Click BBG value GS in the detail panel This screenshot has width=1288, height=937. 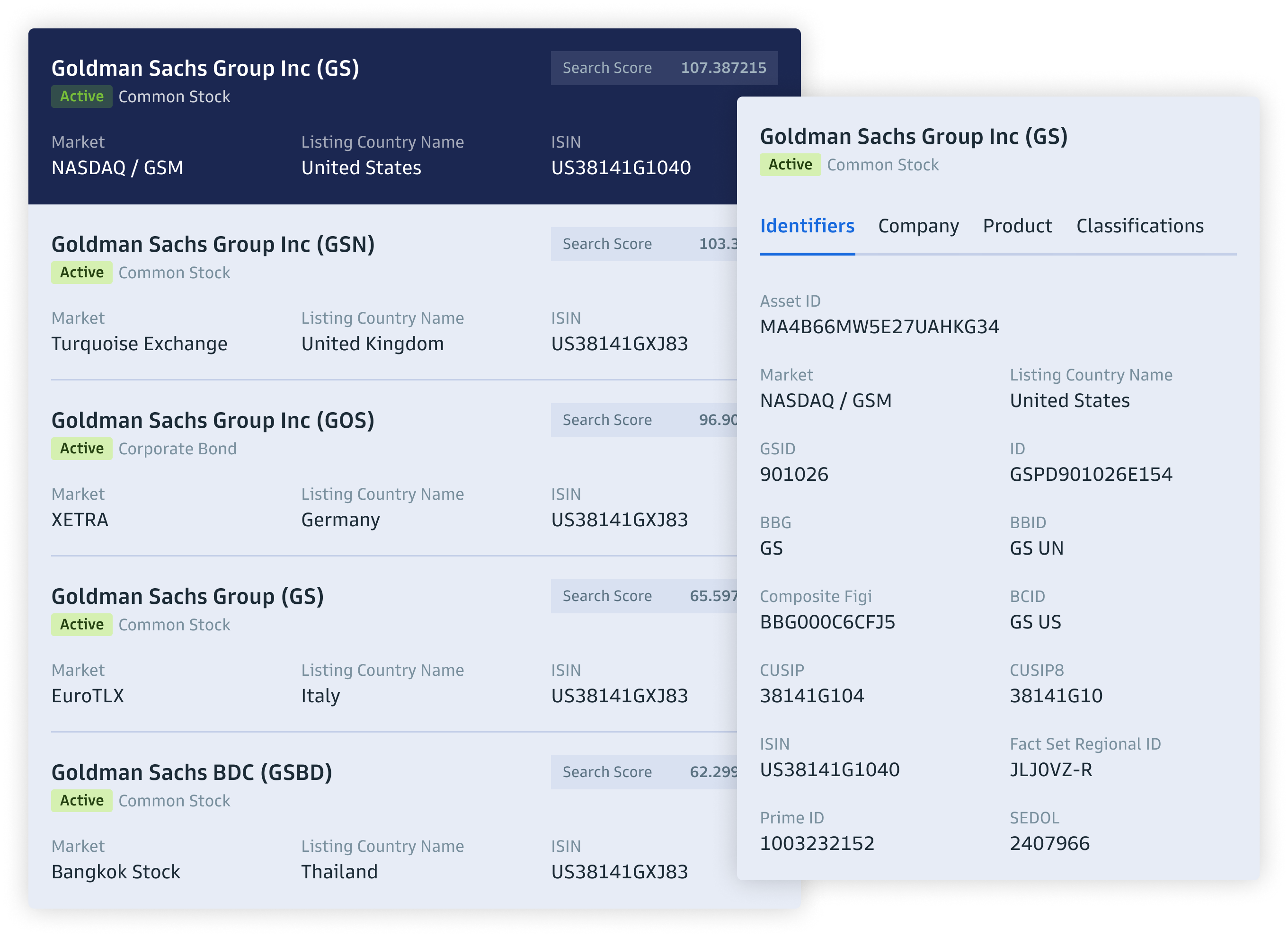click(x=771, y=548)
